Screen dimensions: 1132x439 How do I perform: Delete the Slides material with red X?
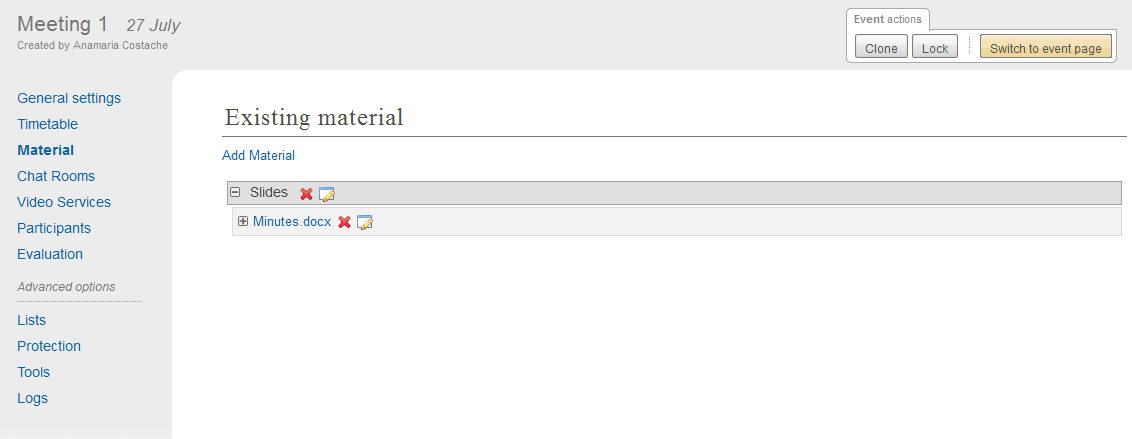click(306, 194)
